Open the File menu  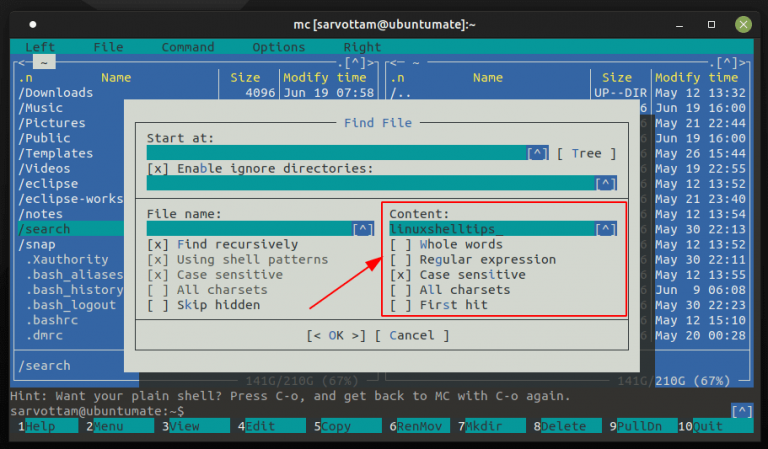[x=108, y=47]
